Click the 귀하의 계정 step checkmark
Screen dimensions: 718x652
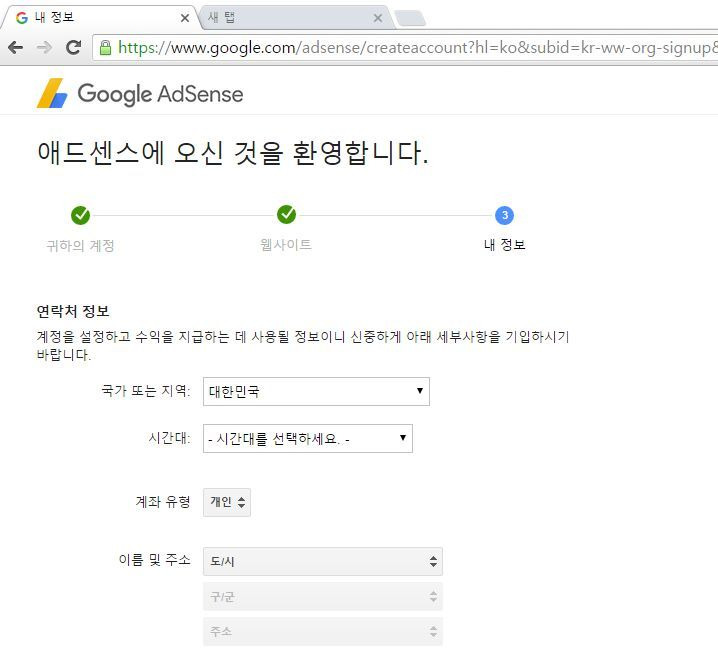click(81, 215)
